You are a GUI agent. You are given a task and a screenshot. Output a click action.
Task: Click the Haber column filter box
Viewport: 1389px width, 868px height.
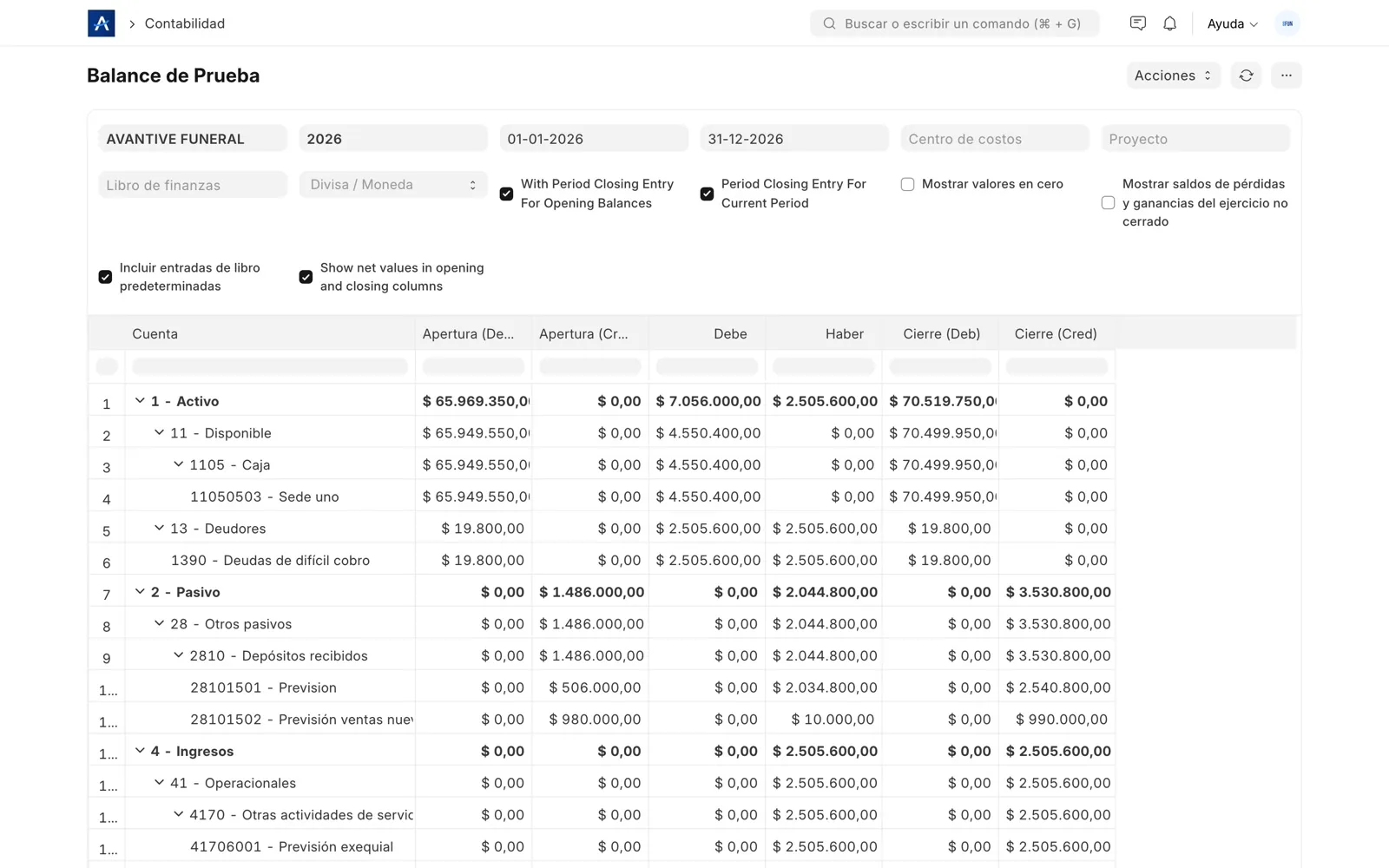click(x=824, y=366)
